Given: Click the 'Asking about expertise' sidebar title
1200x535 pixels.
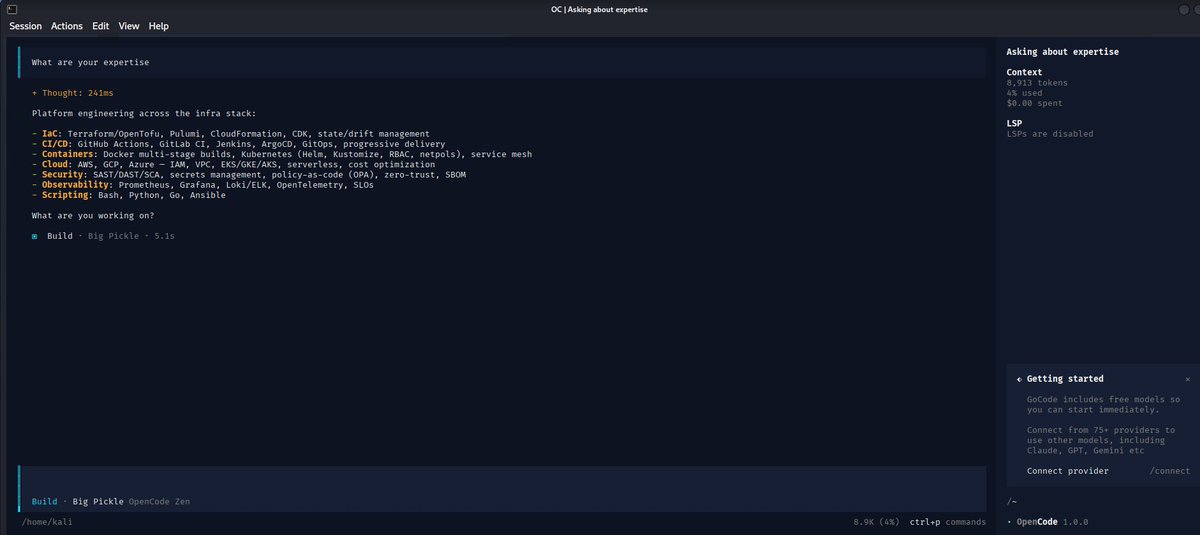Looking at the screenshot, I should 1063,52.
